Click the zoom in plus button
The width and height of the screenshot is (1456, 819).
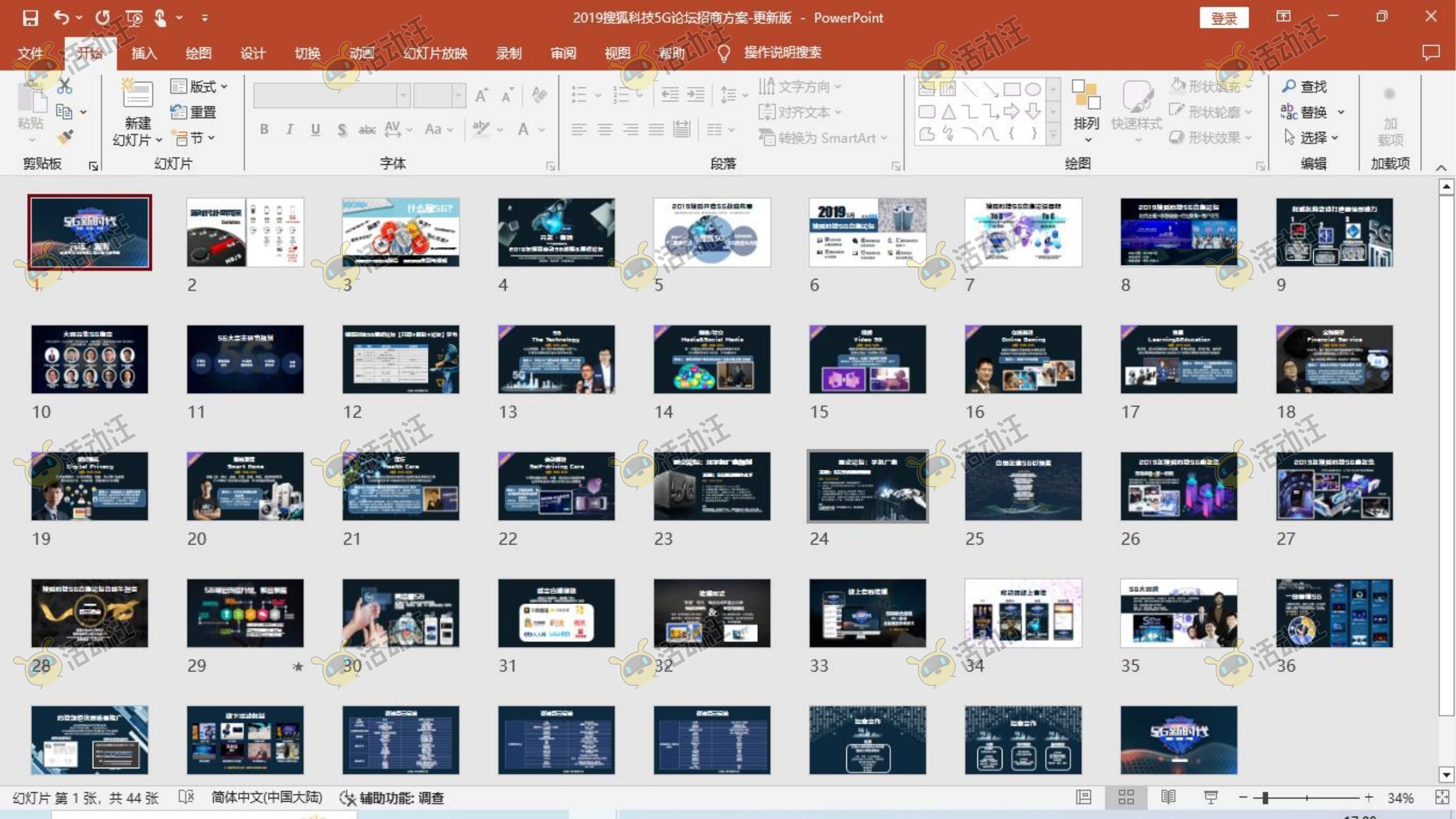click(x=1368, y=798)
